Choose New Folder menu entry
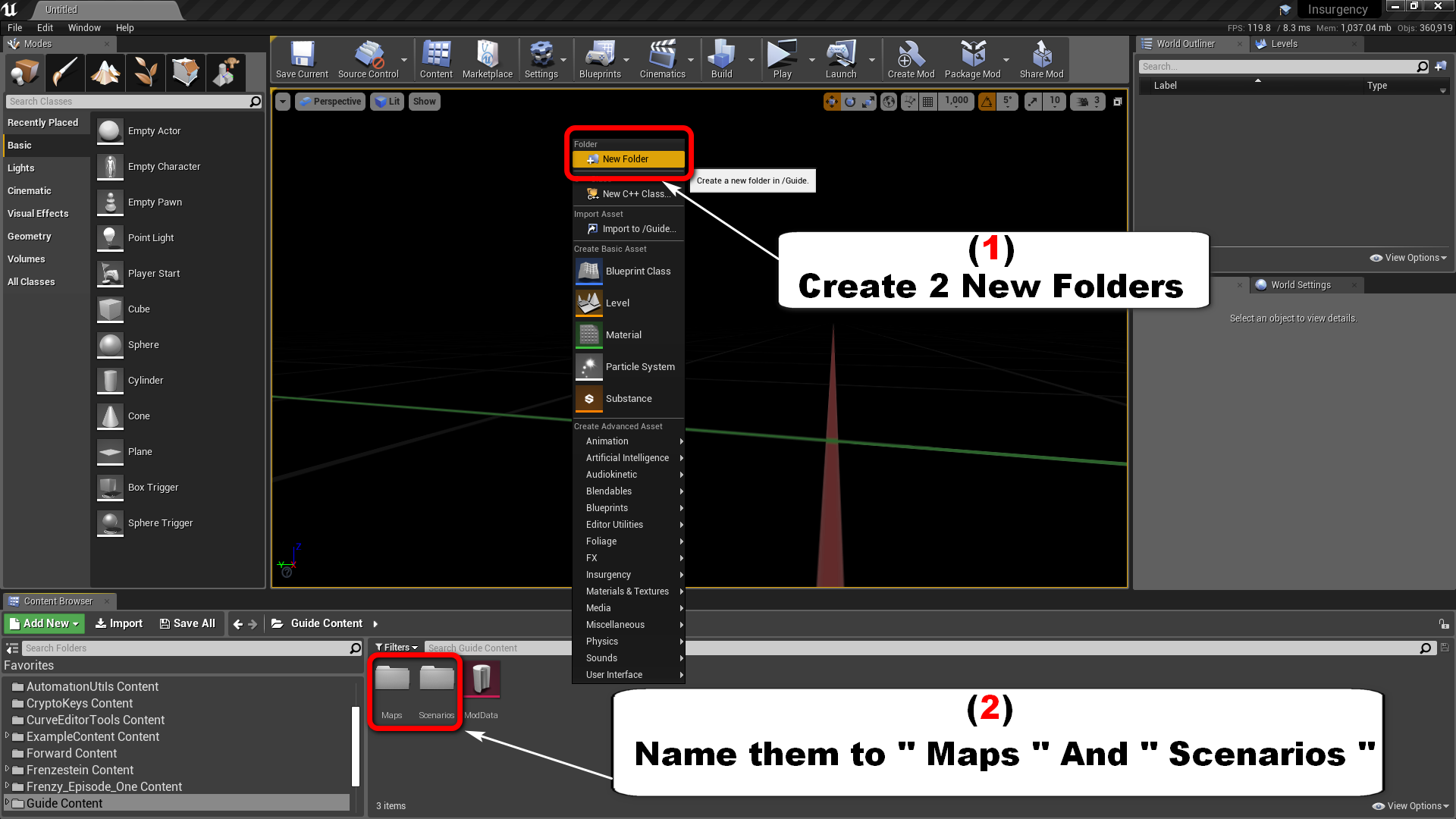 (629, 159)
